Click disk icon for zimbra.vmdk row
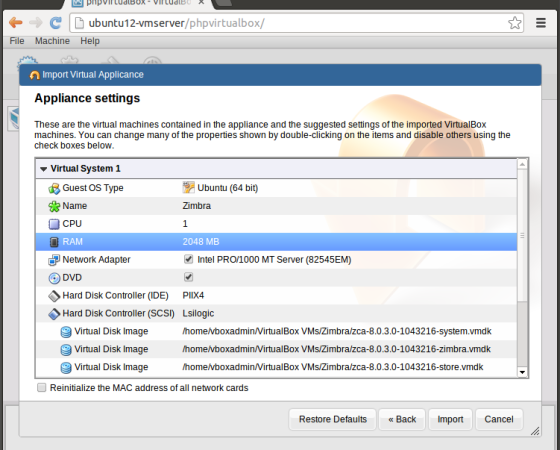Screen dimensions: 560x450 [66, 350]
